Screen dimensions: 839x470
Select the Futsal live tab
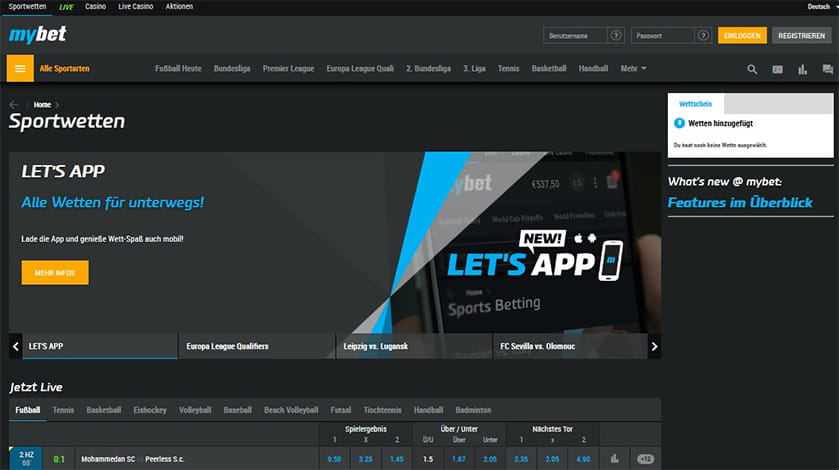click(x=341, y=410)
